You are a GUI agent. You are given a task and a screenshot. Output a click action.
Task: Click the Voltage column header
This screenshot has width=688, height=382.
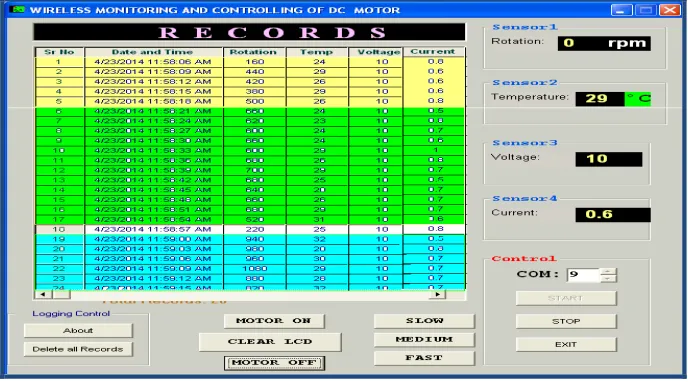coord(376,52)
